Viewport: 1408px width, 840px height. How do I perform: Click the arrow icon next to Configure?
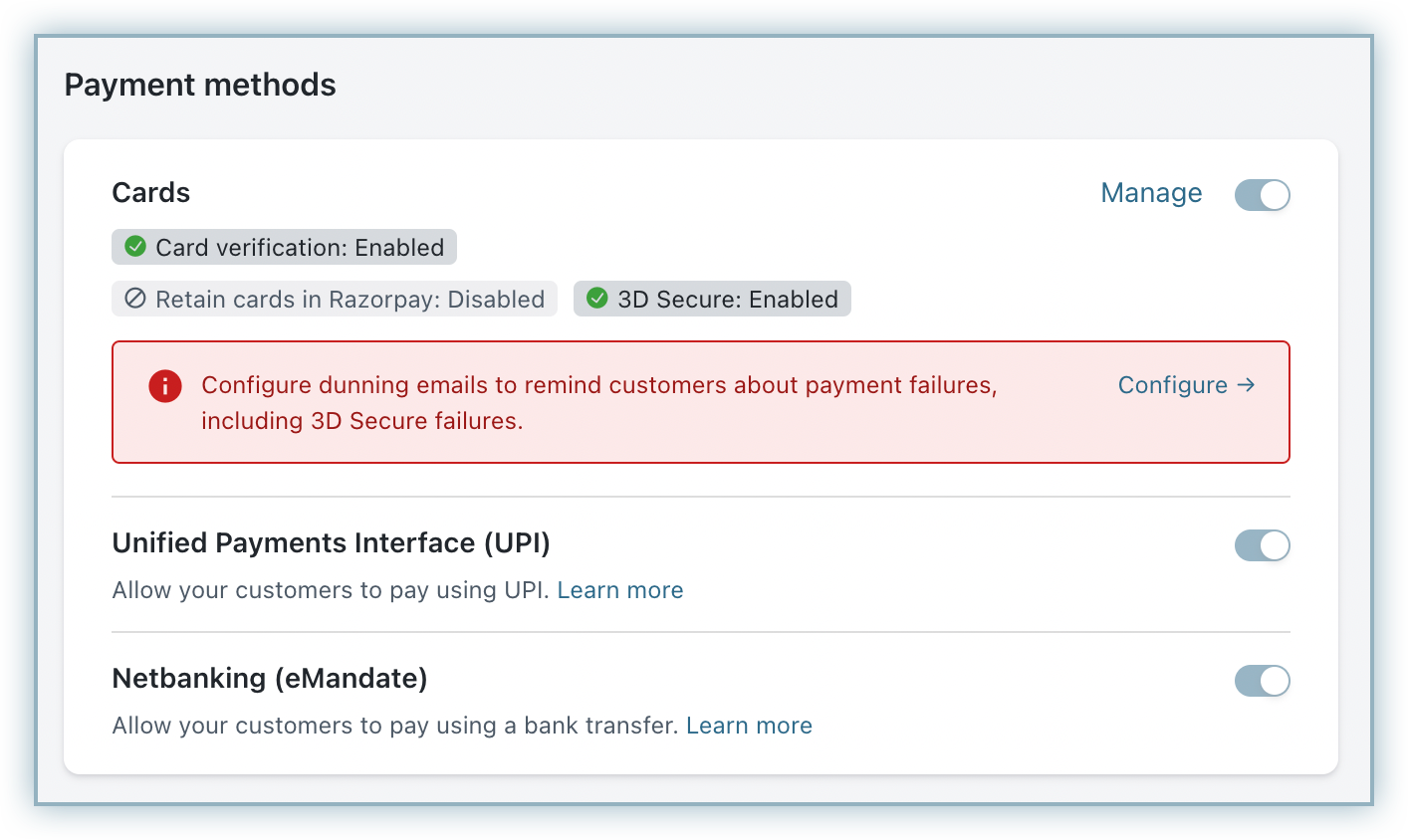[1246, 385]
